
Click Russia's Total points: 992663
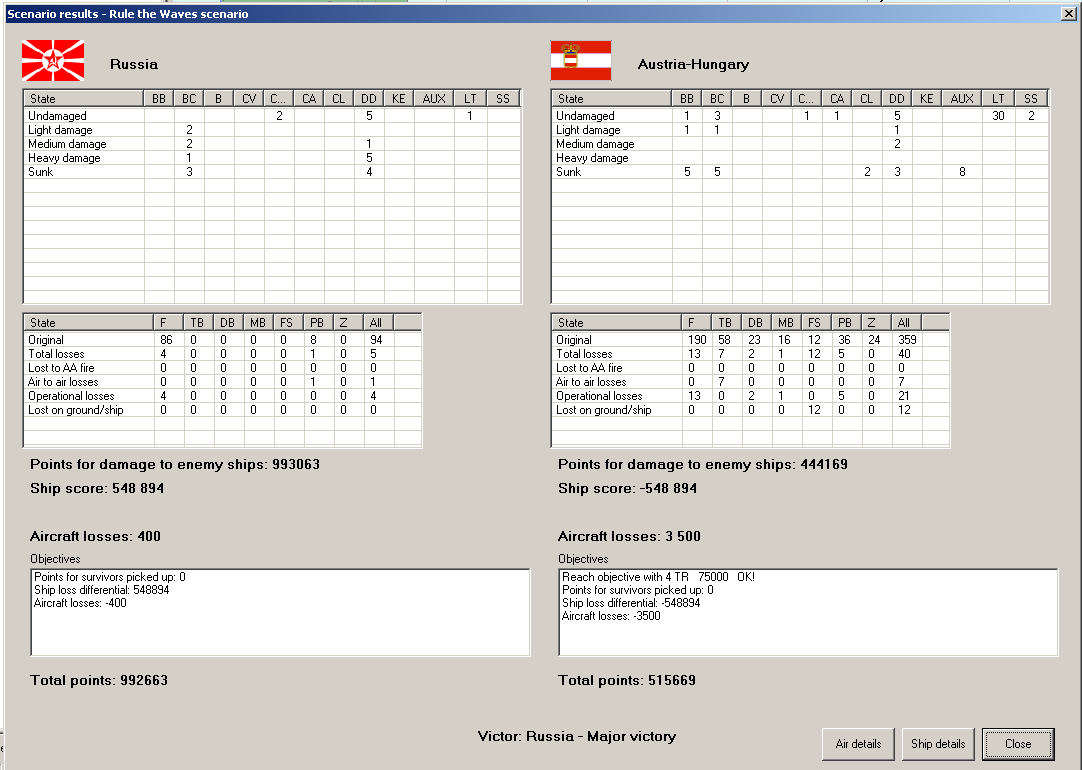click(99, 680)
